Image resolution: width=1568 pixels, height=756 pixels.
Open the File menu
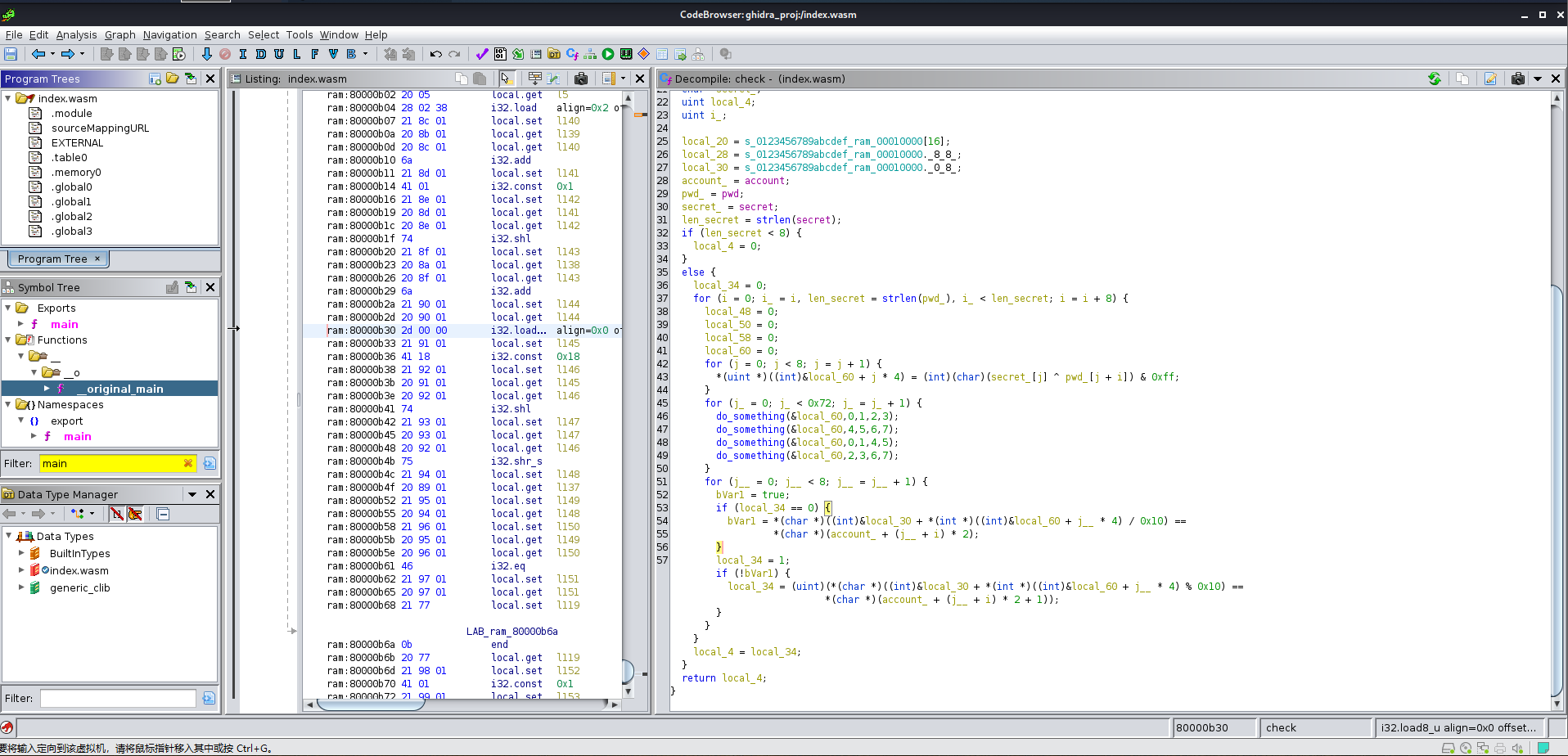[14, 34]
